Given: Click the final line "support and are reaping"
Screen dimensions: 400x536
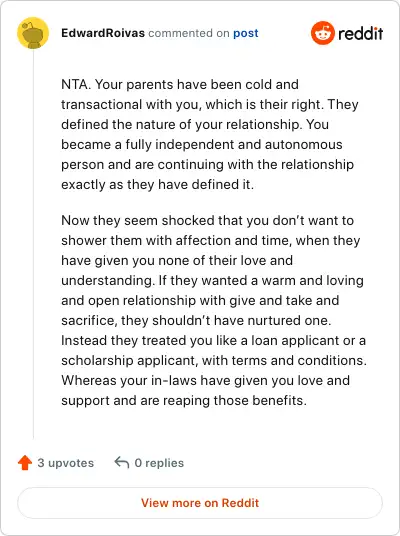Looking at the screenshot, I should (184, 401).
